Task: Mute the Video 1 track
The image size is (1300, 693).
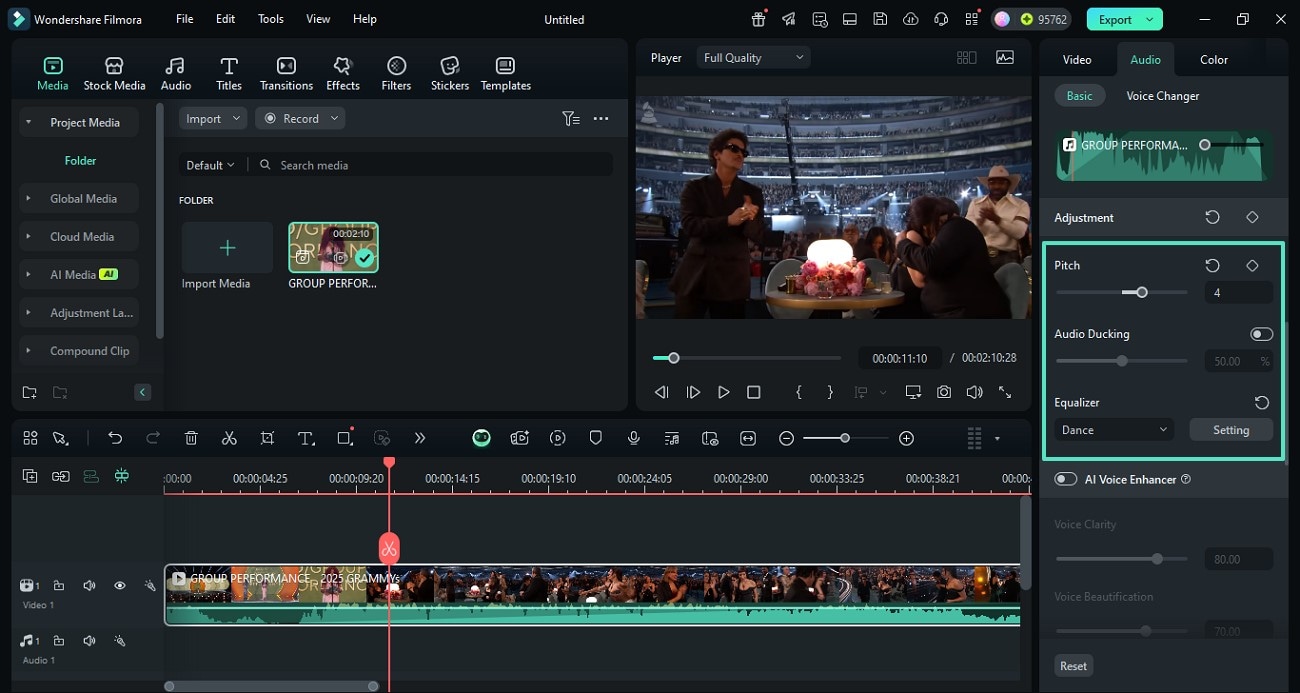Action: (89, 585)
